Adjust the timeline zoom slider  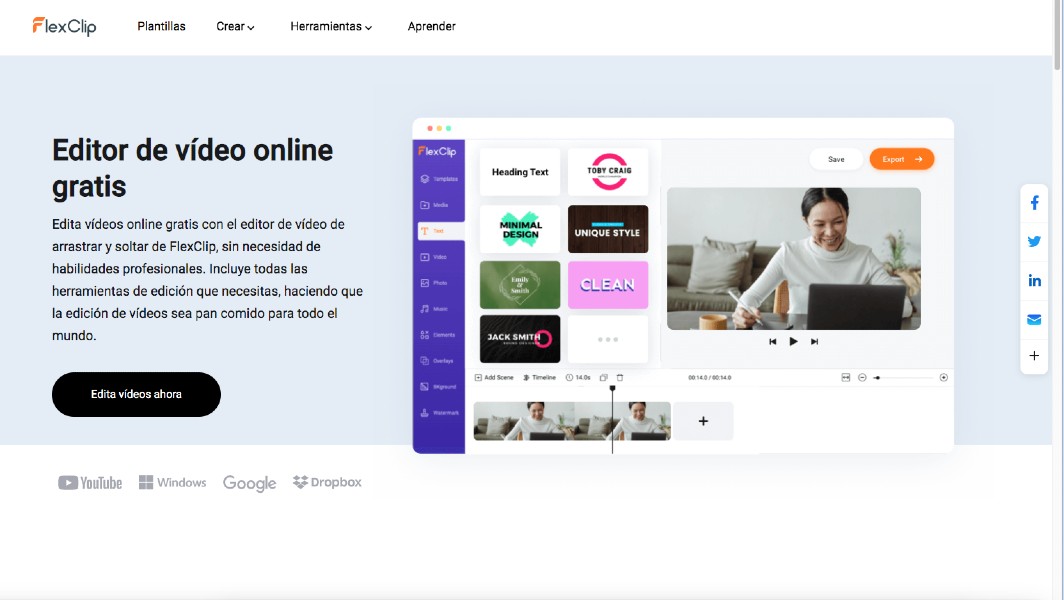(903, 377)
